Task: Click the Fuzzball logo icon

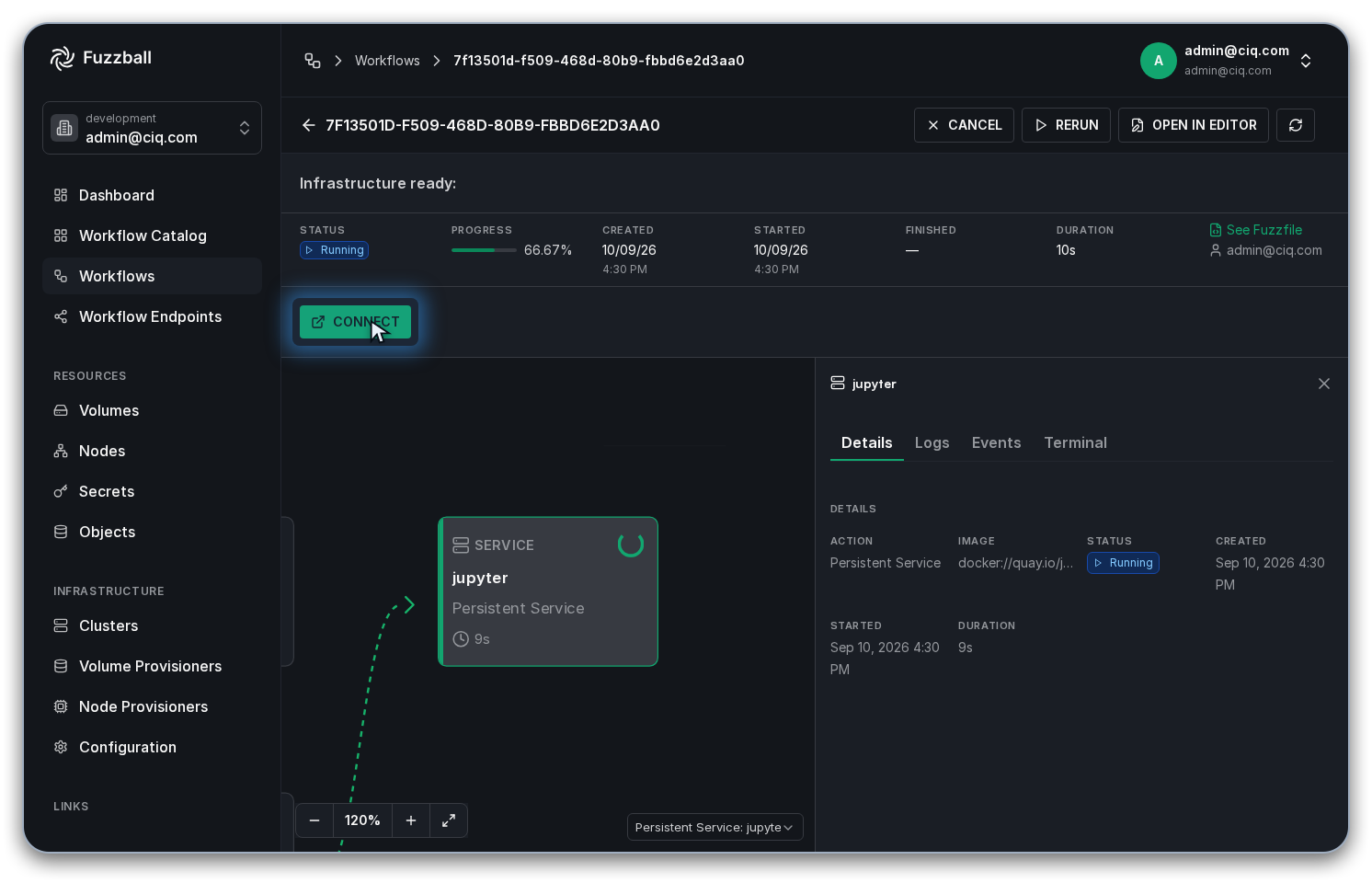Action: click(x=62, y=58)
